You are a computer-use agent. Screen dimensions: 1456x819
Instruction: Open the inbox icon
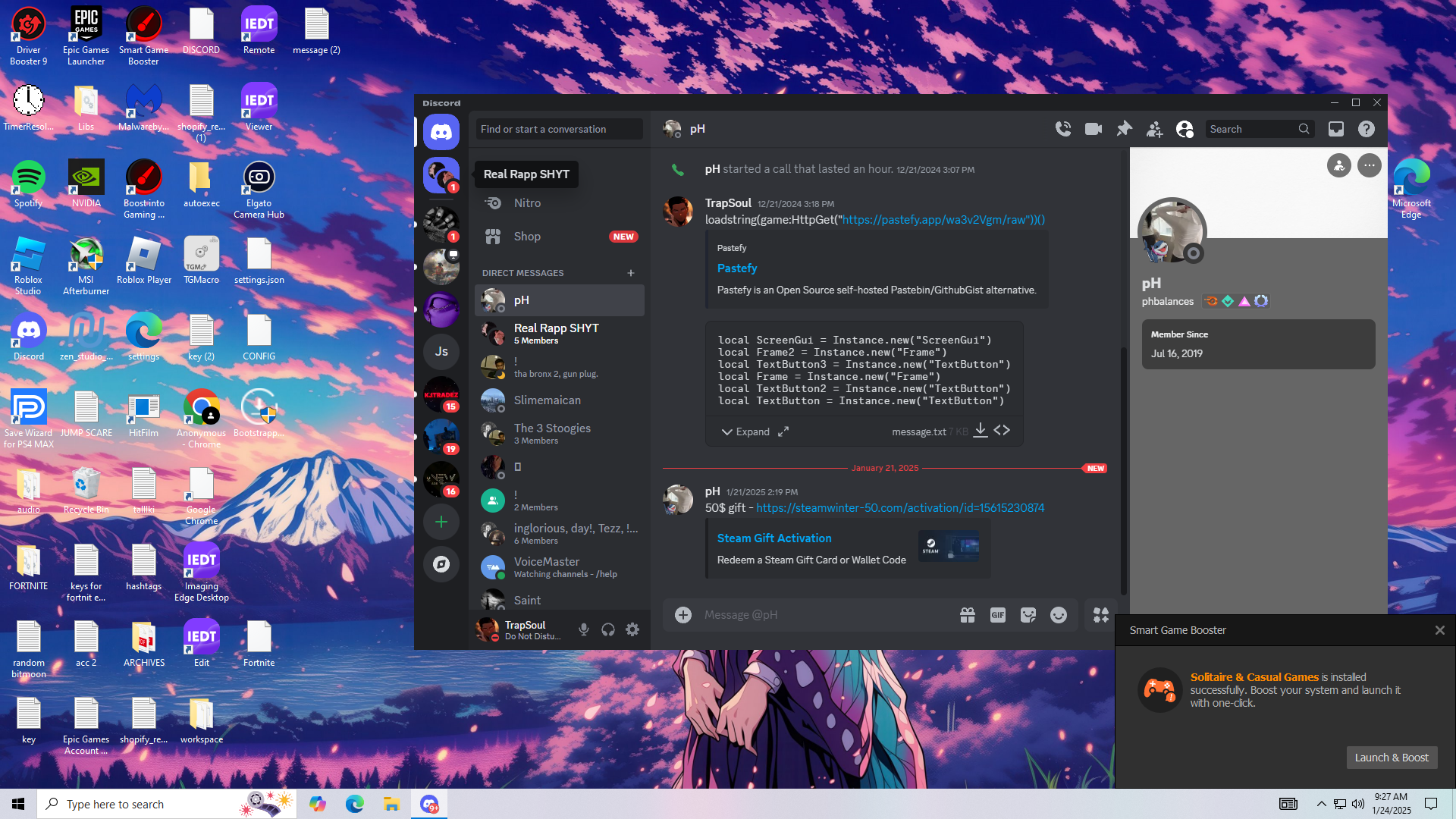coord(1336,129)
